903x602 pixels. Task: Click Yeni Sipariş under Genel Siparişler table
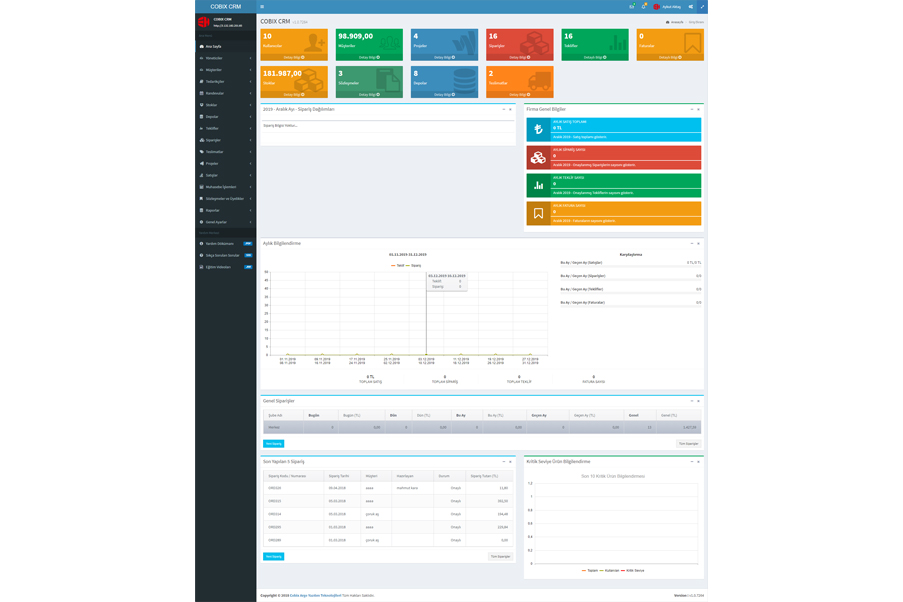[274, 444]
